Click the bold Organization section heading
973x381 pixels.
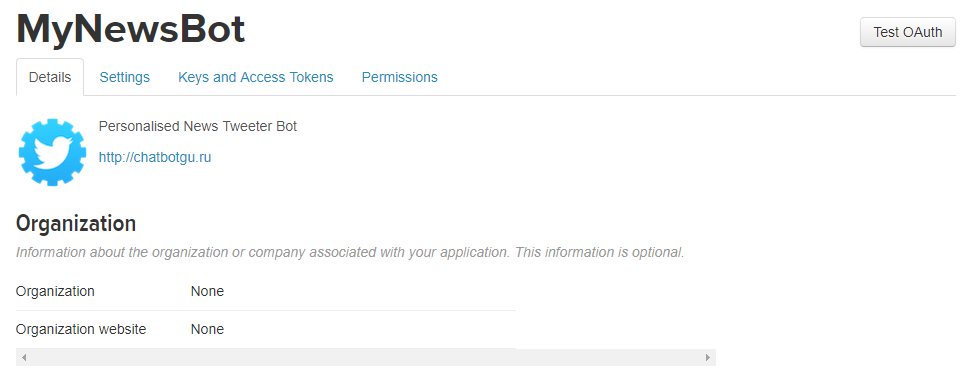coord(76,223)
